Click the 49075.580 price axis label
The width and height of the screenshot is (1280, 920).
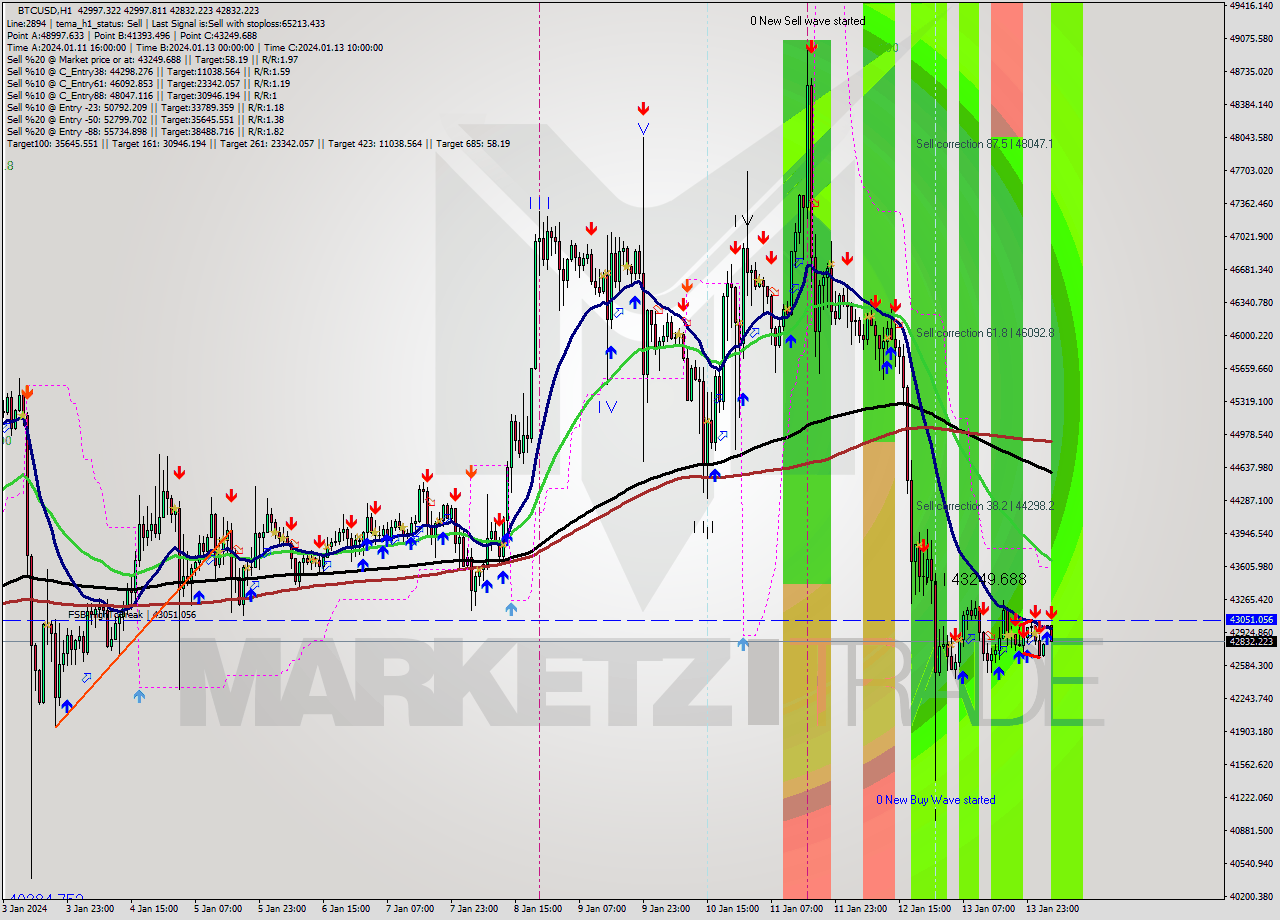pyautogui.click(x=1250, y=38)
